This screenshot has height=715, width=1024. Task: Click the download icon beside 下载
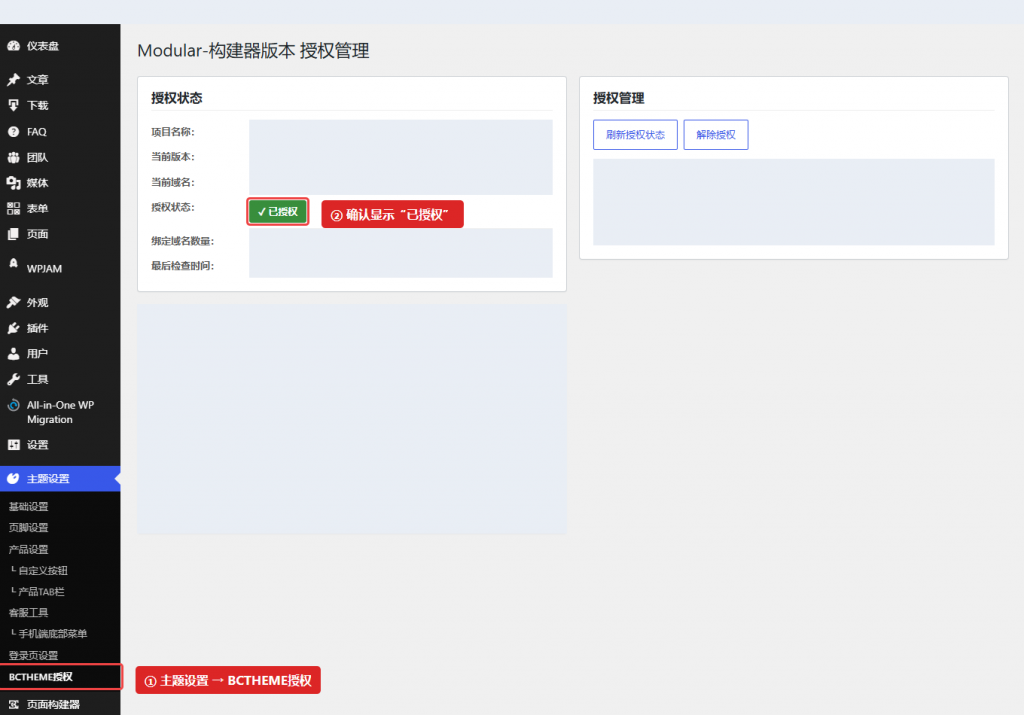tap(13, 105)
